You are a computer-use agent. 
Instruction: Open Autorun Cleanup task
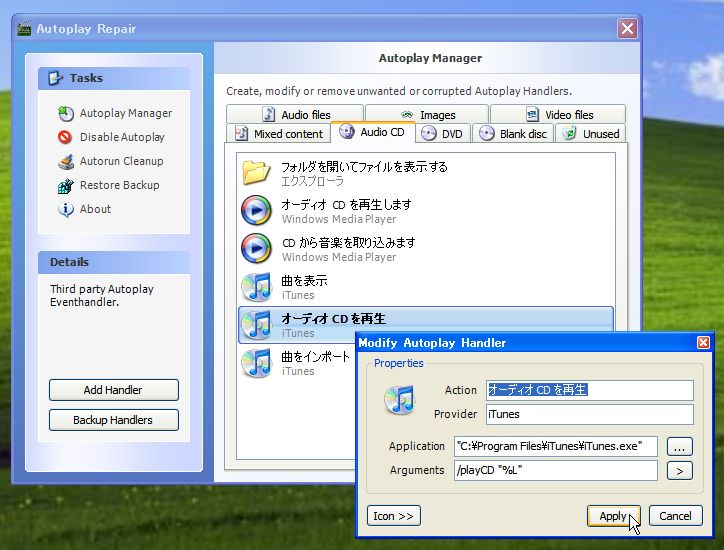121,161
